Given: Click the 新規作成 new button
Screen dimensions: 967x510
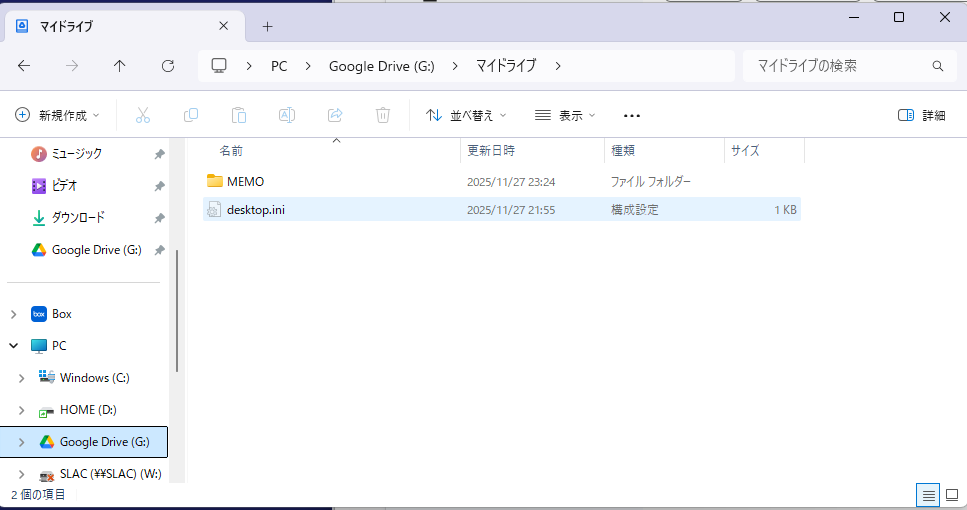Looking at the screenshot, I should pyautogui.click(x=58, y=115).
